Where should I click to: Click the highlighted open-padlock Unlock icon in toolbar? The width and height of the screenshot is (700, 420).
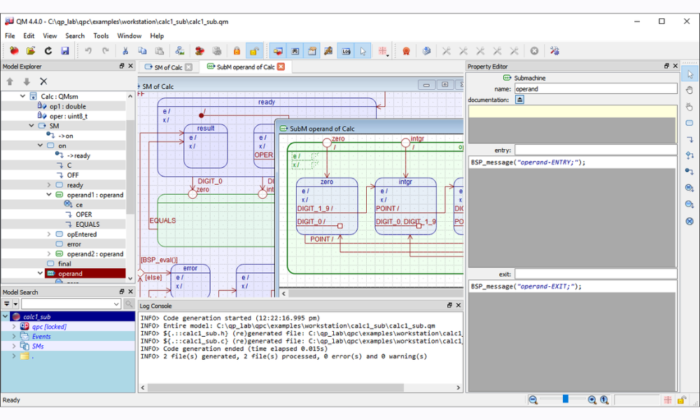click(254, 51)
